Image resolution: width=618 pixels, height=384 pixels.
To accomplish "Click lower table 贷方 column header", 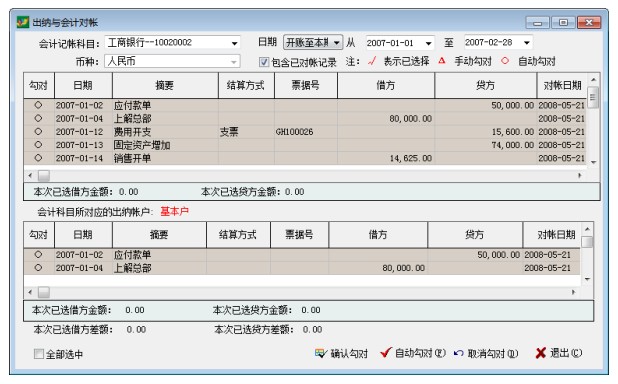I will [x=475, y=235].
